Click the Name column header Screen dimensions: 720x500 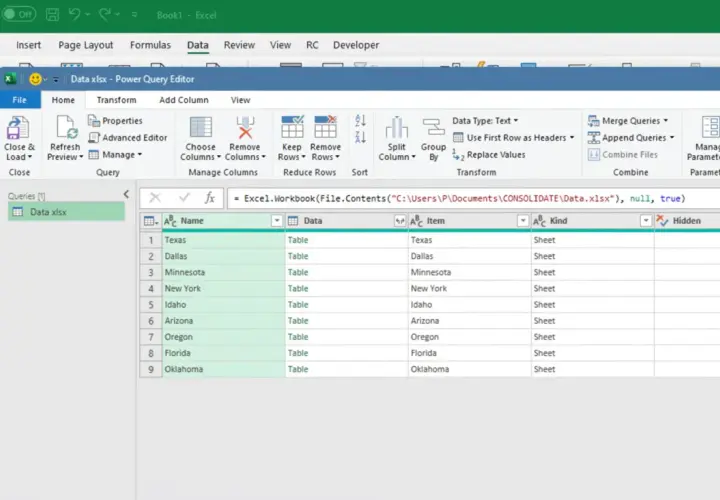pos(224,221)
